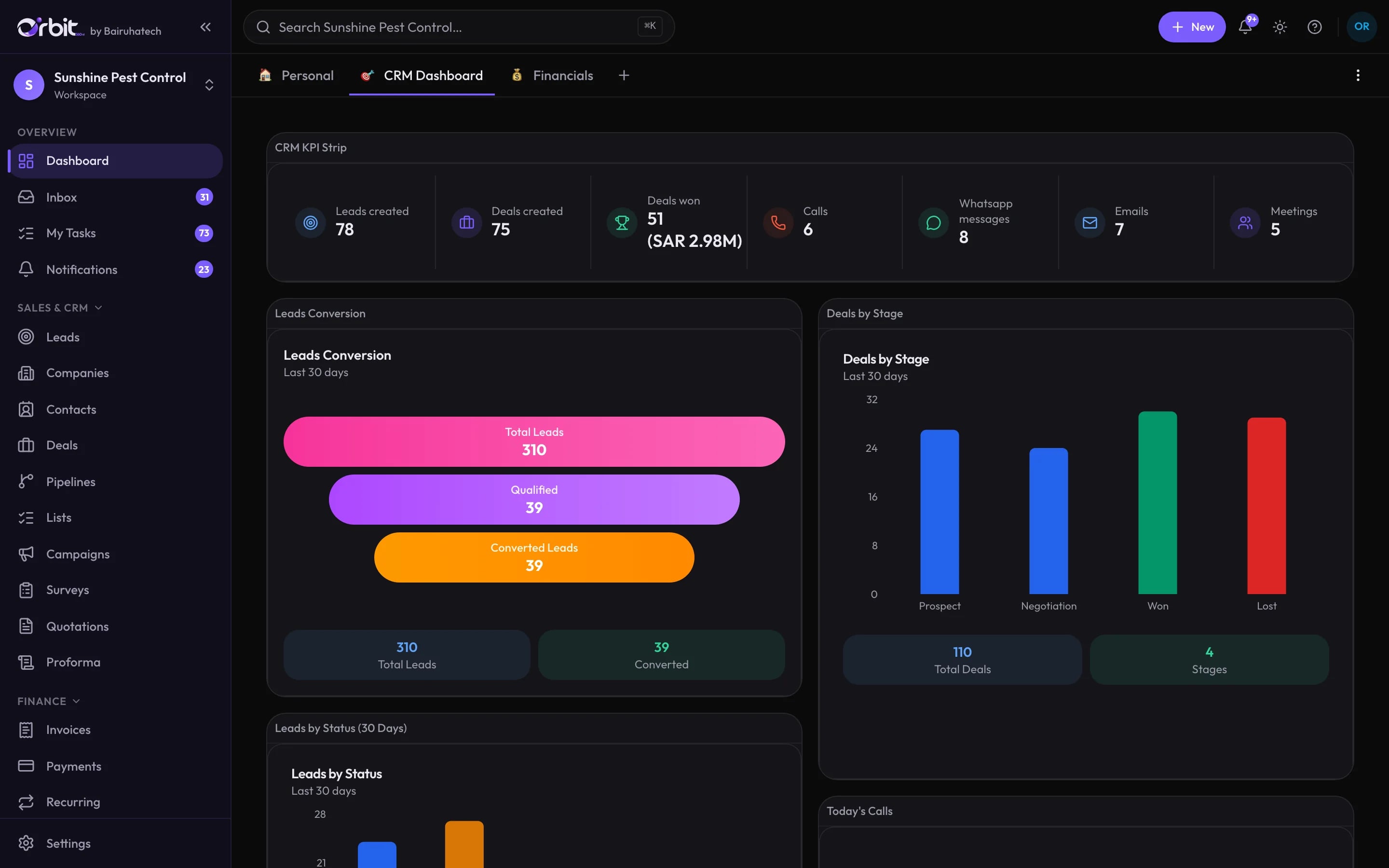Click the Converted Leads 39 funnel bar

(534, 557)
